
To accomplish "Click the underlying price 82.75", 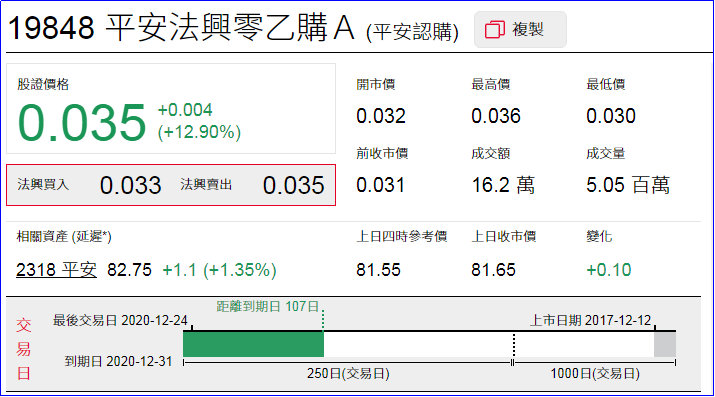I will click(130, 270).
